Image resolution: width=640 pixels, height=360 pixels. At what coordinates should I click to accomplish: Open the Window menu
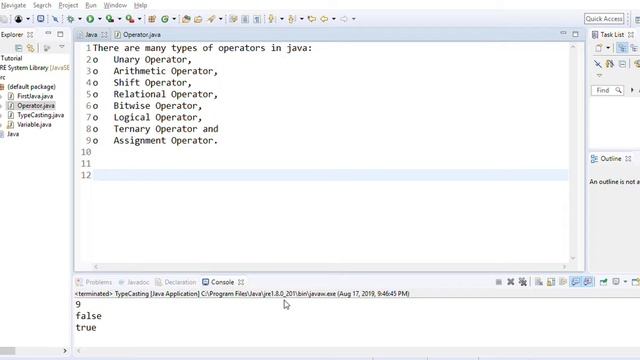[x=115, y=5]
